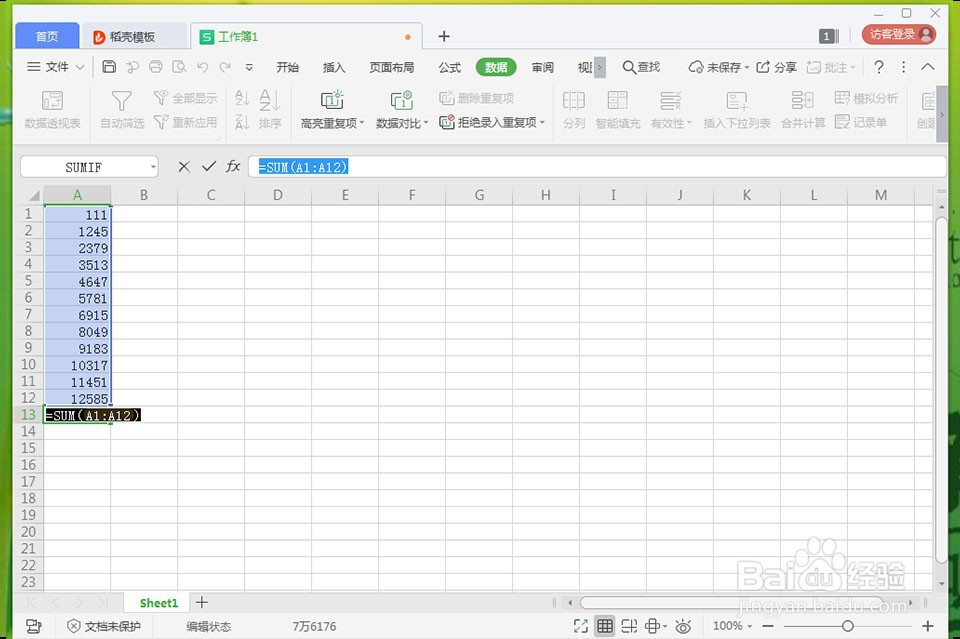
Task: Open the more options vertical dots
Action: click(x=904, y=67)
